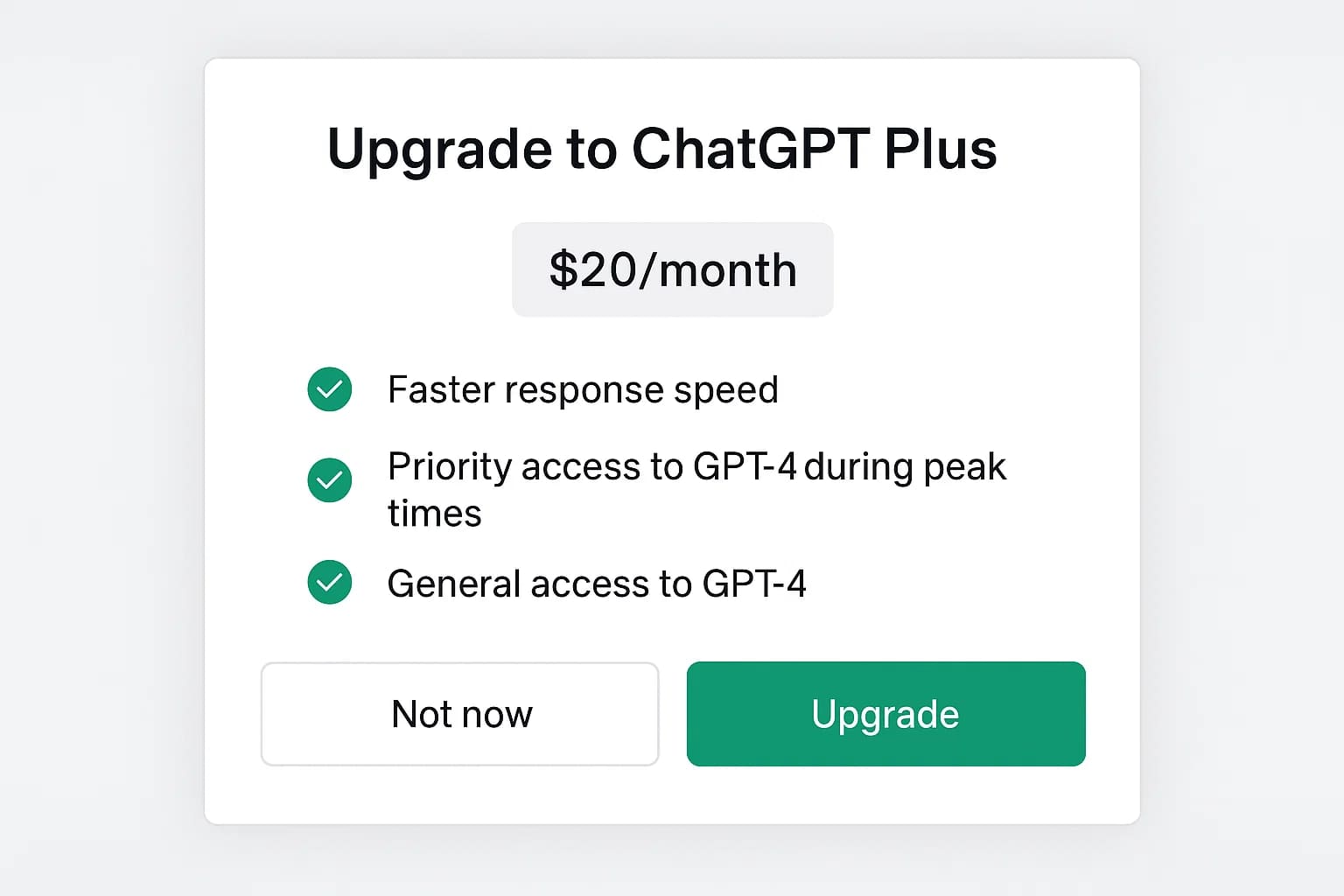Image resolution: width=1344 pixels, height=896 pixels.
Task: Click the checkmark icon next to Priority access
Action: point(330,480)
